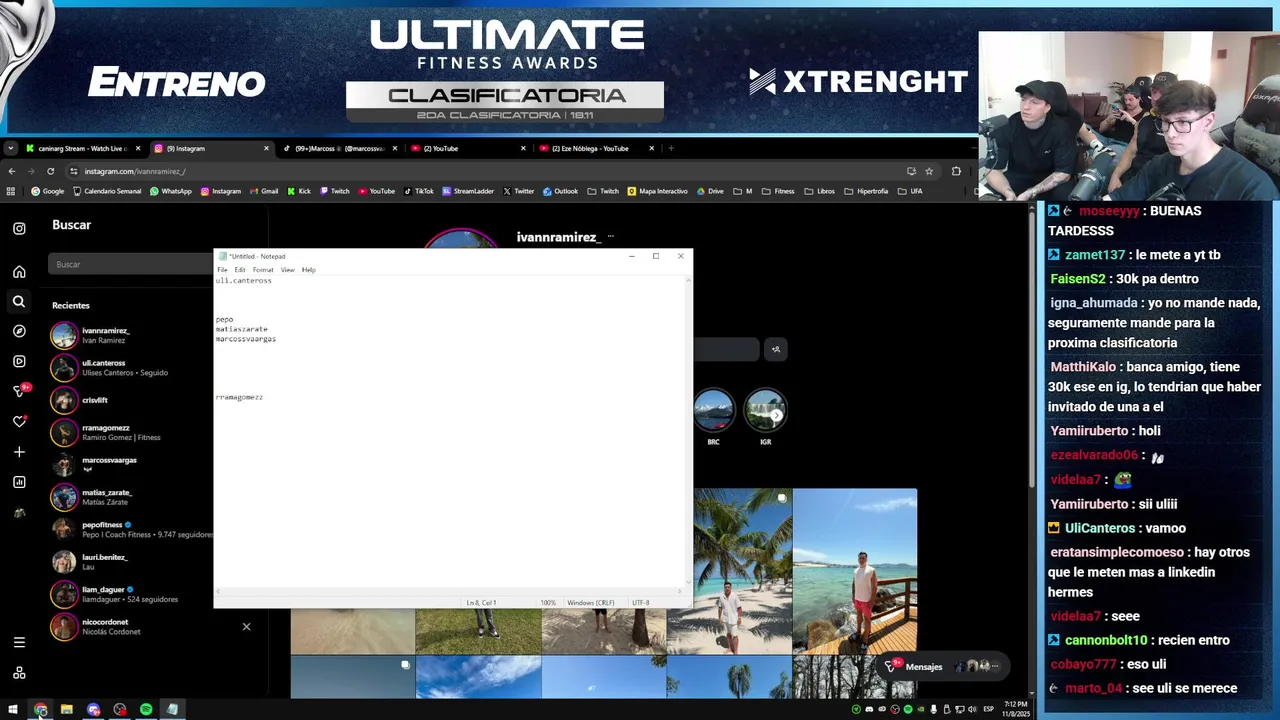Switch to the (9) Instagram tab
The height and width of the screenshot is (720, 1280).
tap(211, 148)
